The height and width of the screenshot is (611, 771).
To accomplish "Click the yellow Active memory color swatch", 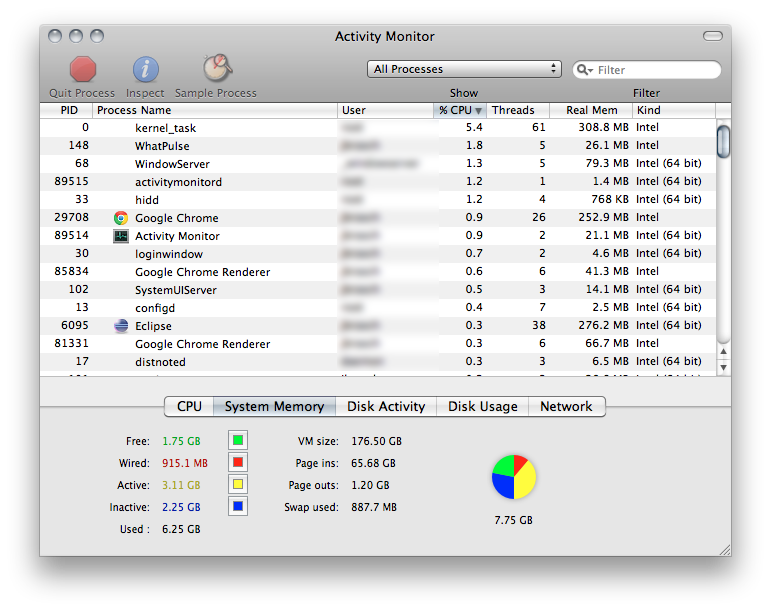I will pos(238,484).
